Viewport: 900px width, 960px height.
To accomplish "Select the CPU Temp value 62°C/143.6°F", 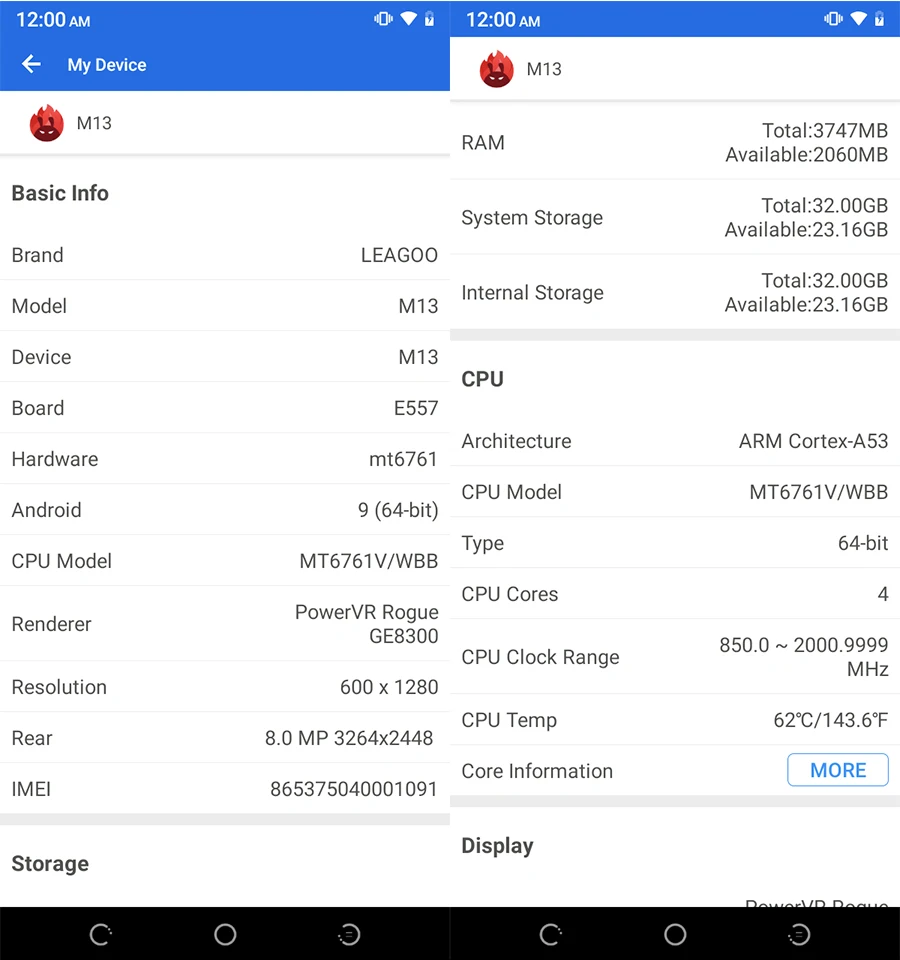I will pos(831,720).
